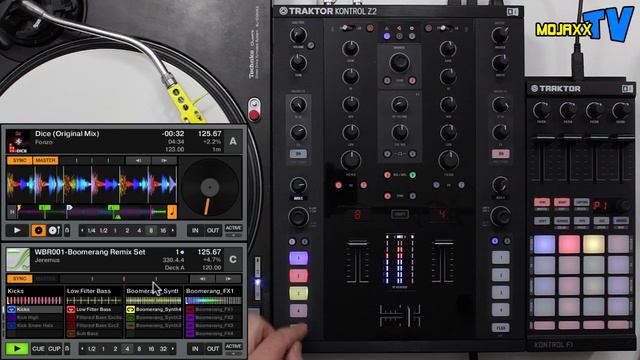The width and height of the screenshot is (640, 360).
Task: Show larger loop sizes on Deck C
Action: [173, 349]
